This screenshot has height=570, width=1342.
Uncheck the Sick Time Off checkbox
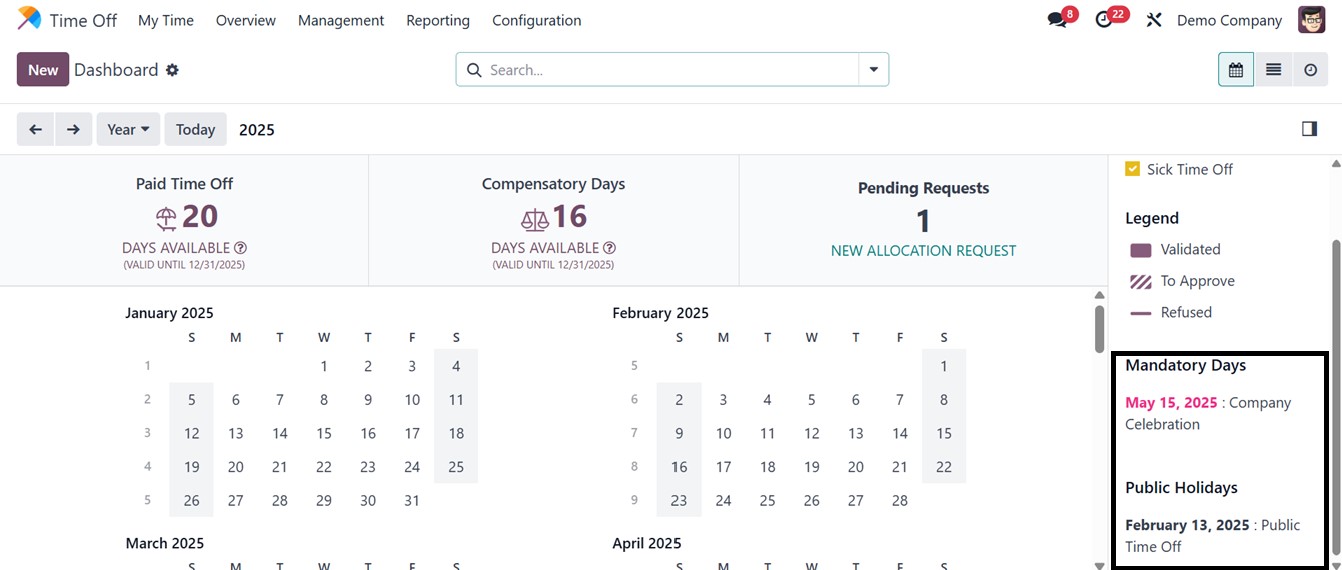coord(1133,169)
